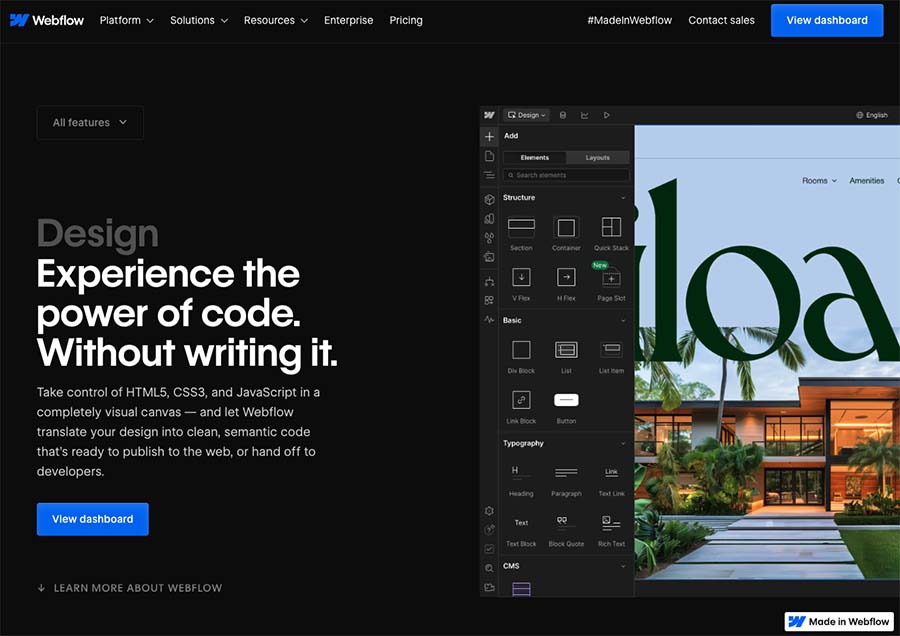Open the #MadeInWebflow link

click(629, 20)
